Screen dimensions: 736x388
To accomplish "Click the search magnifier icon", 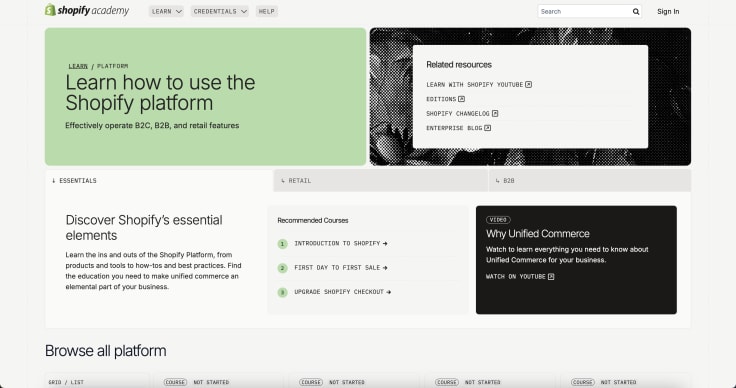I will pyautogui.click(x=636, y=12).
